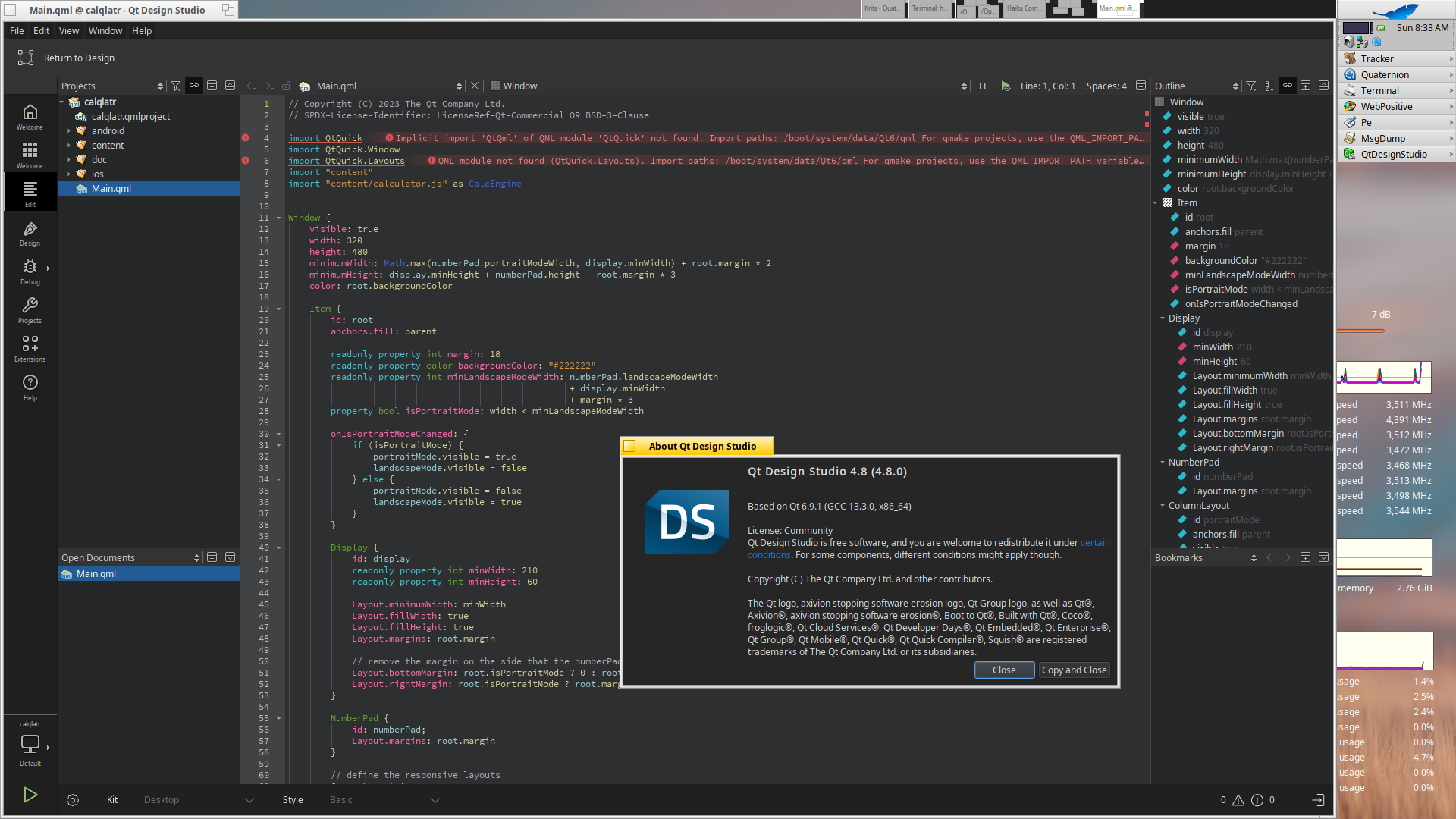The width and height of the screenshot is (1456, 819).
Task: Open the Extensions mode icon
Action: (30, 349)
